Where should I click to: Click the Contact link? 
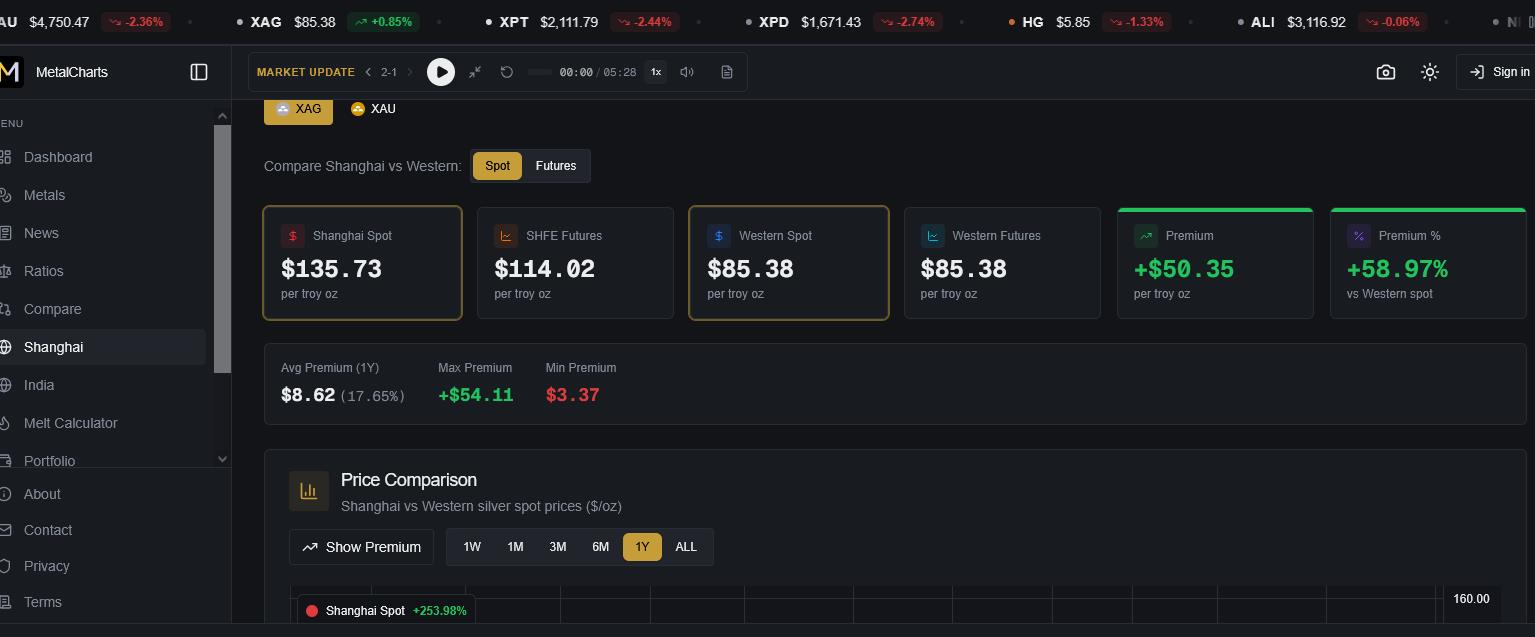tap(48, 530)
